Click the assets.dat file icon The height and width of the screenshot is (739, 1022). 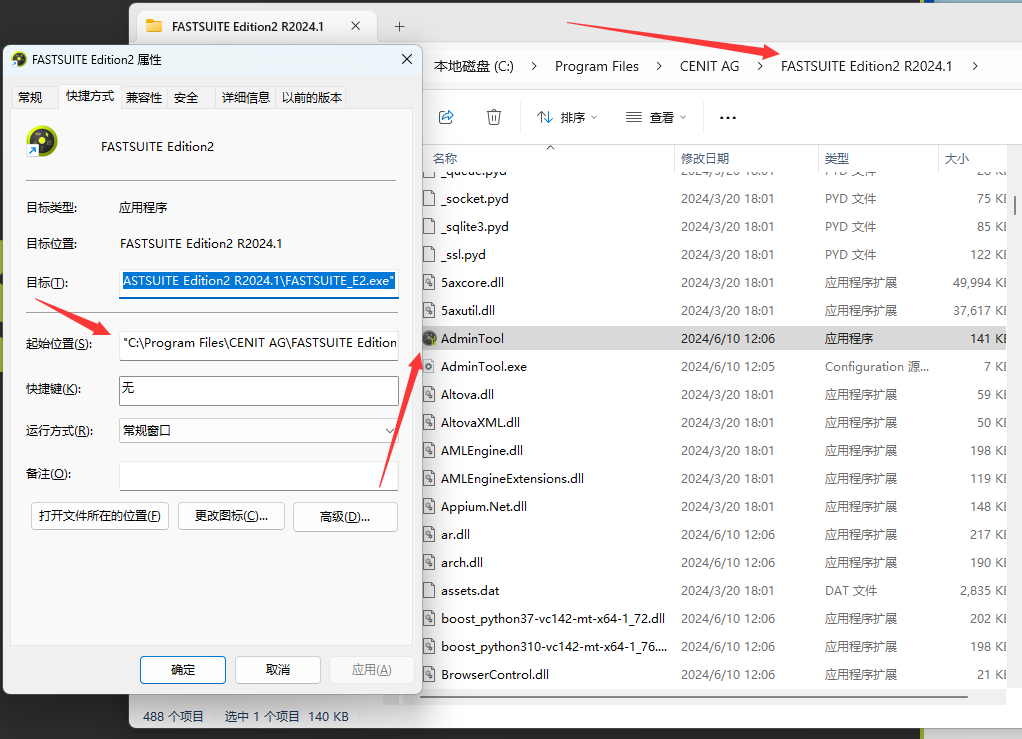pos(429,591)
